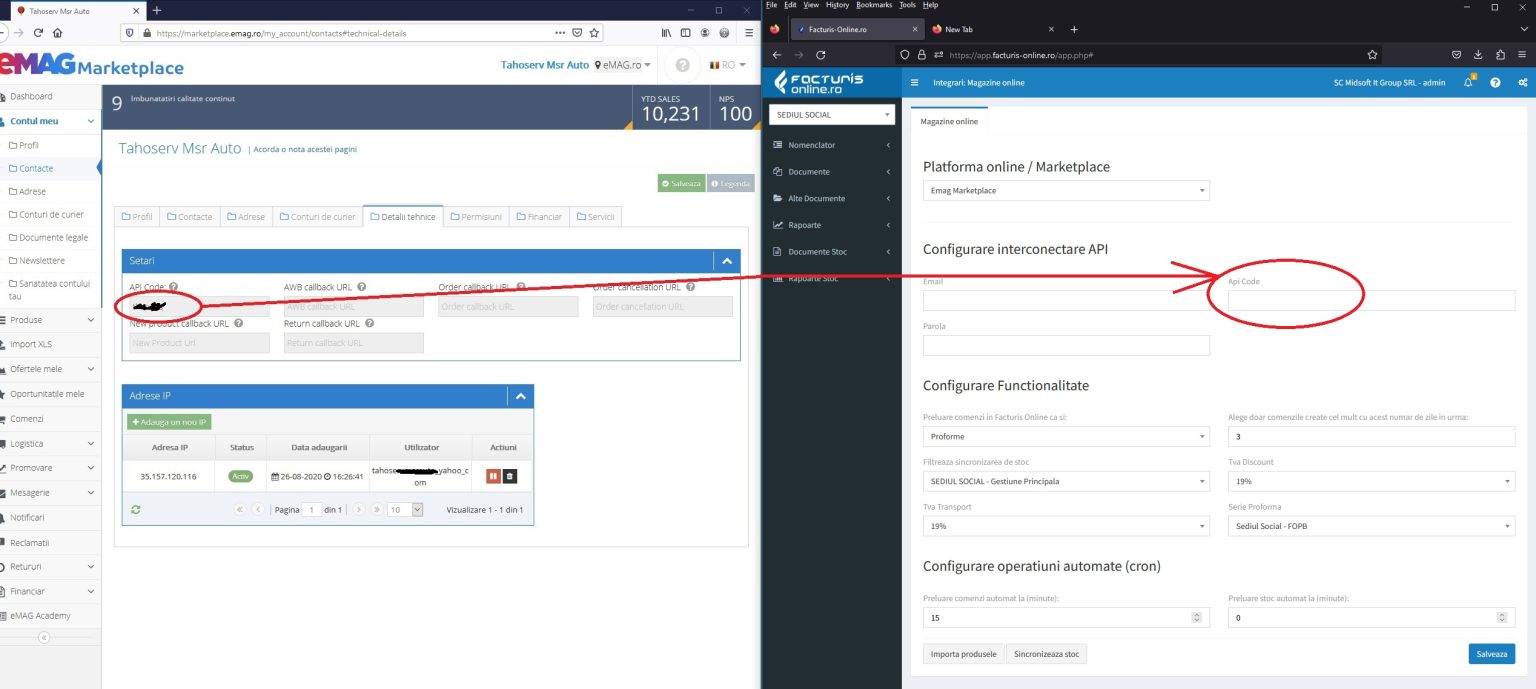Viewport: 1536px width, 689px height.
Task: Collapse the Adrese IP panel
Action: click(520, 396)
